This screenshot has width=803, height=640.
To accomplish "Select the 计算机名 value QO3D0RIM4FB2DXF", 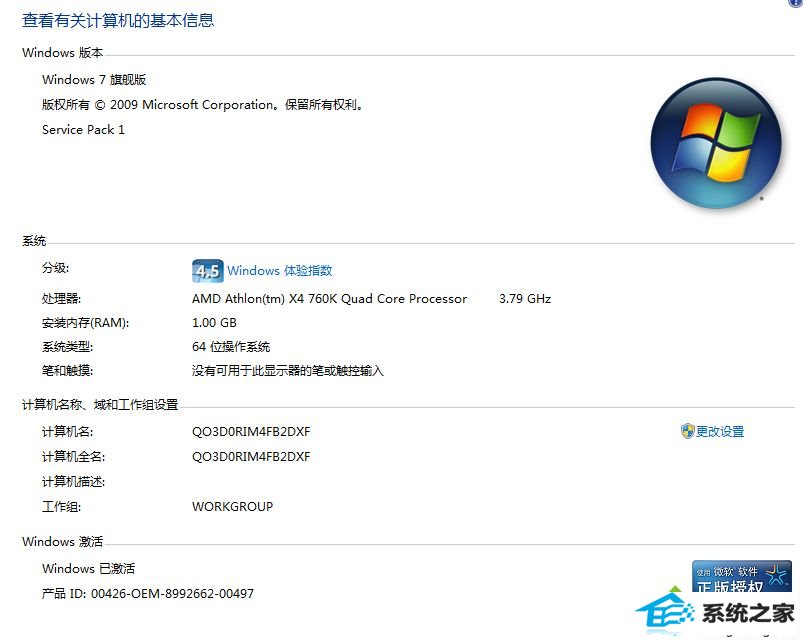I will [251, 432].
